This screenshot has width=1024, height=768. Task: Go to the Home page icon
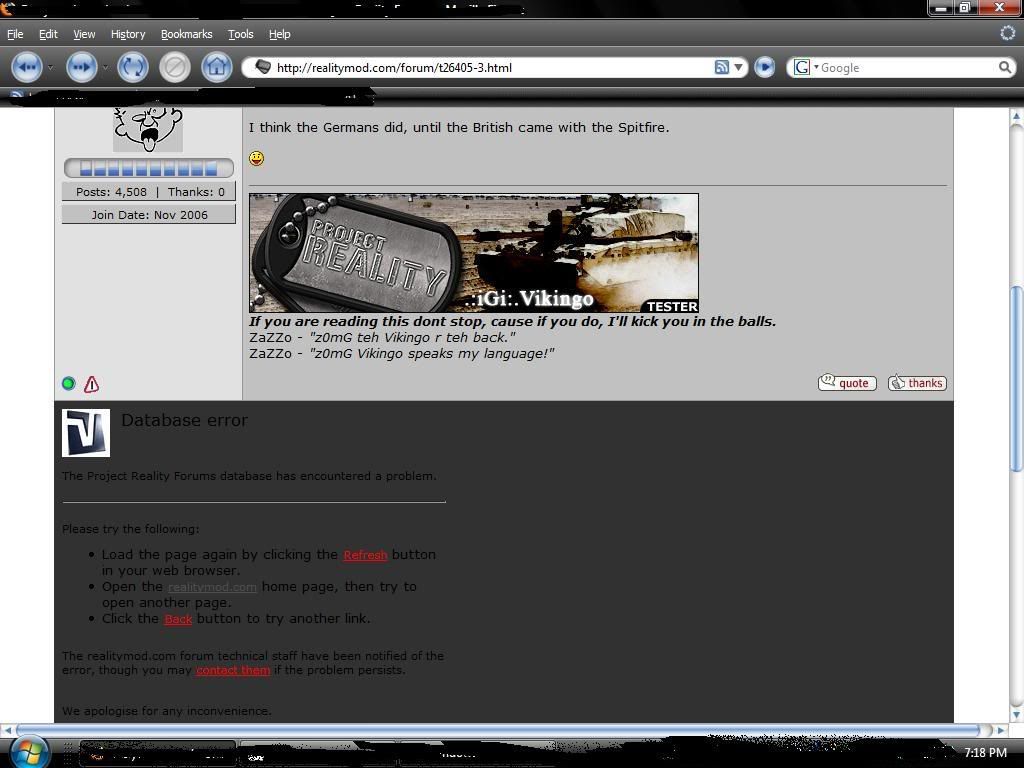click(217, 67)
